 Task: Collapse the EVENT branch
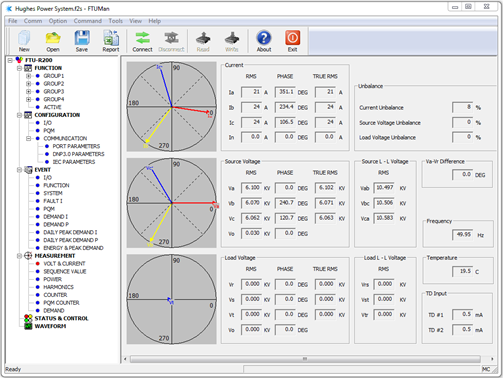click(19, 170)
